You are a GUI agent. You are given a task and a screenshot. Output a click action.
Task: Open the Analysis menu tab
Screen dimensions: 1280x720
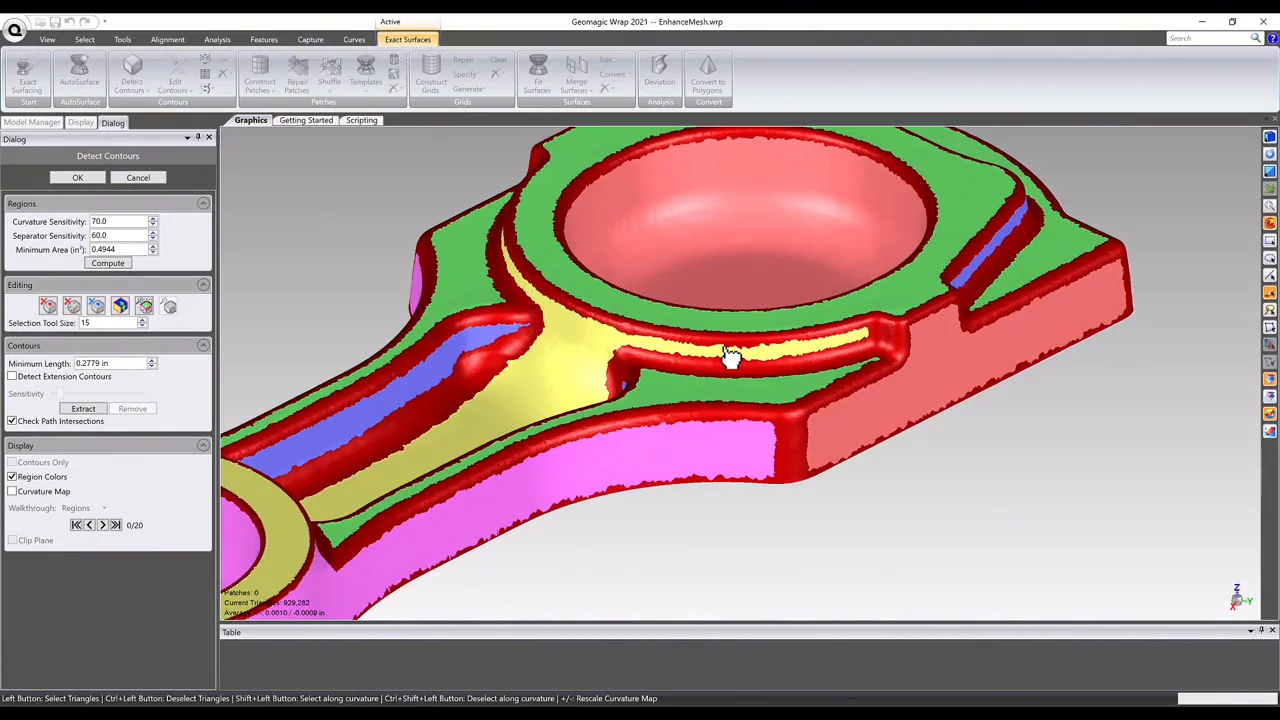coord(217,40)
